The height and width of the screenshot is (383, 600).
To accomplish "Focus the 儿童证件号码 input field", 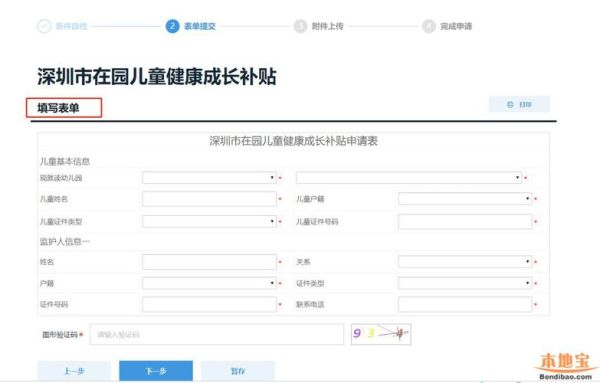I will (x=465, y=222).
